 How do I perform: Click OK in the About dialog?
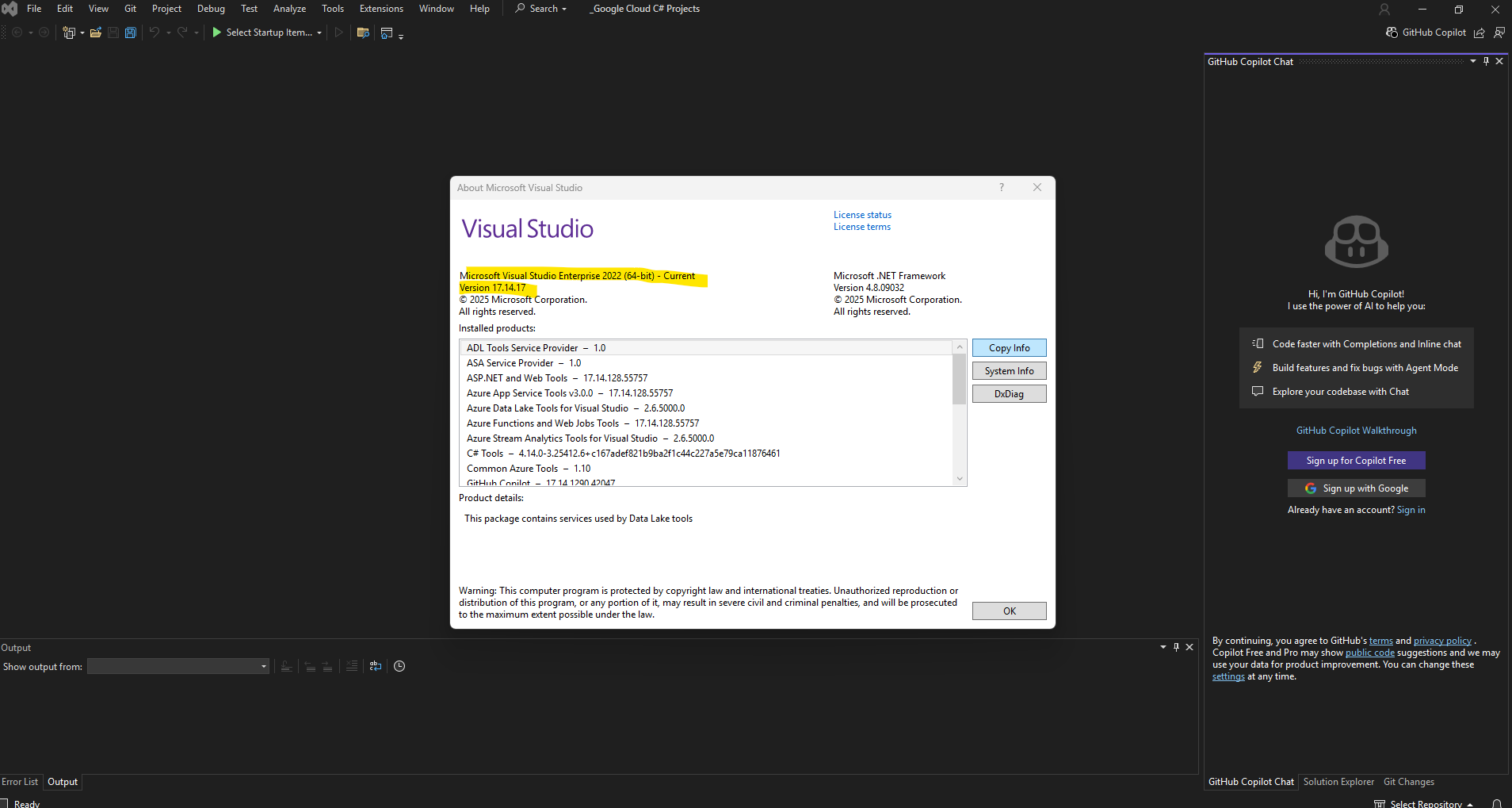click(1010, 611)
